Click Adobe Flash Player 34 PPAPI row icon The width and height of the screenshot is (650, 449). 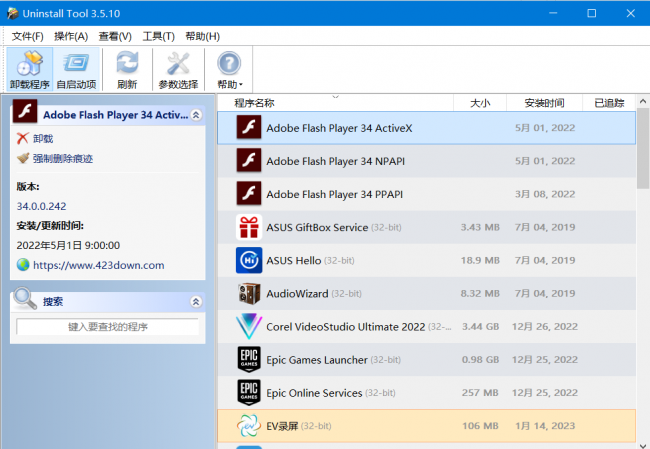(x=249, y=194)
